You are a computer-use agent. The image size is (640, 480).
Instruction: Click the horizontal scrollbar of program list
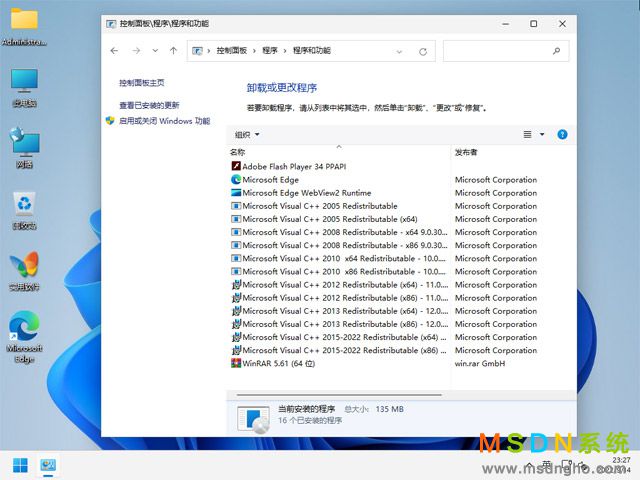(339, 395)
